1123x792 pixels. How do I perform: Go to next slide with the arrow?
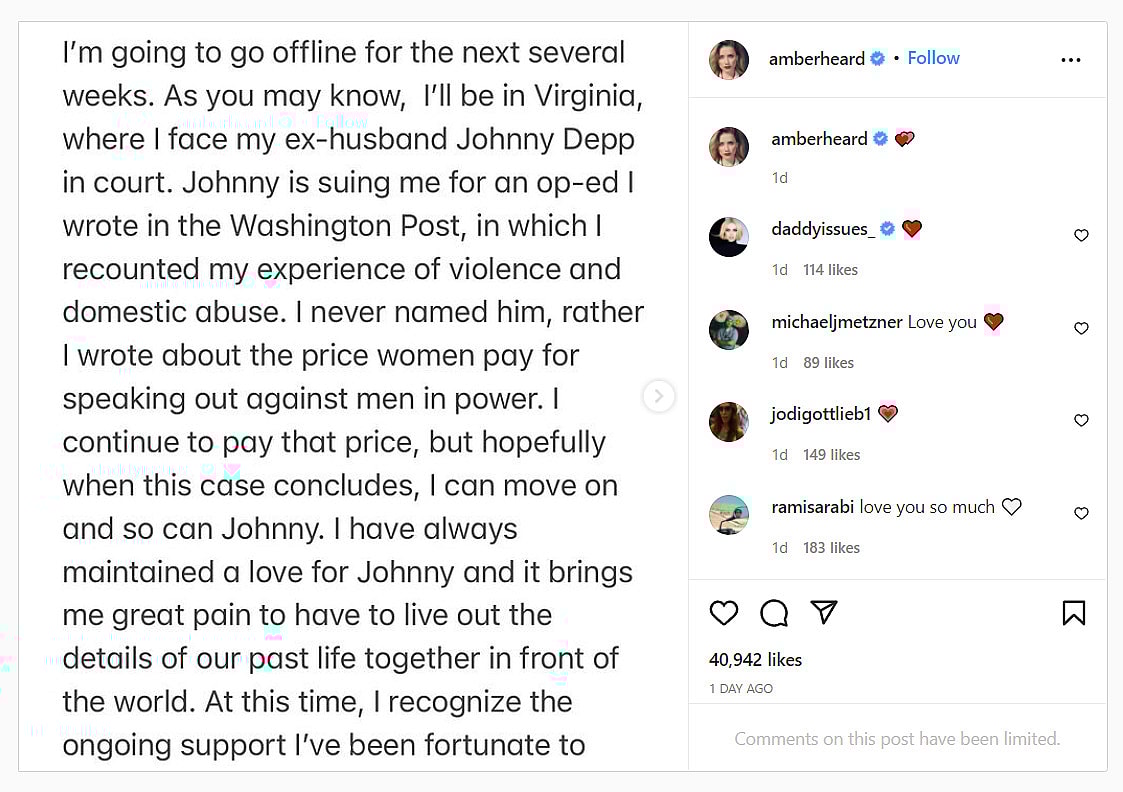click(x=658, y=397)
